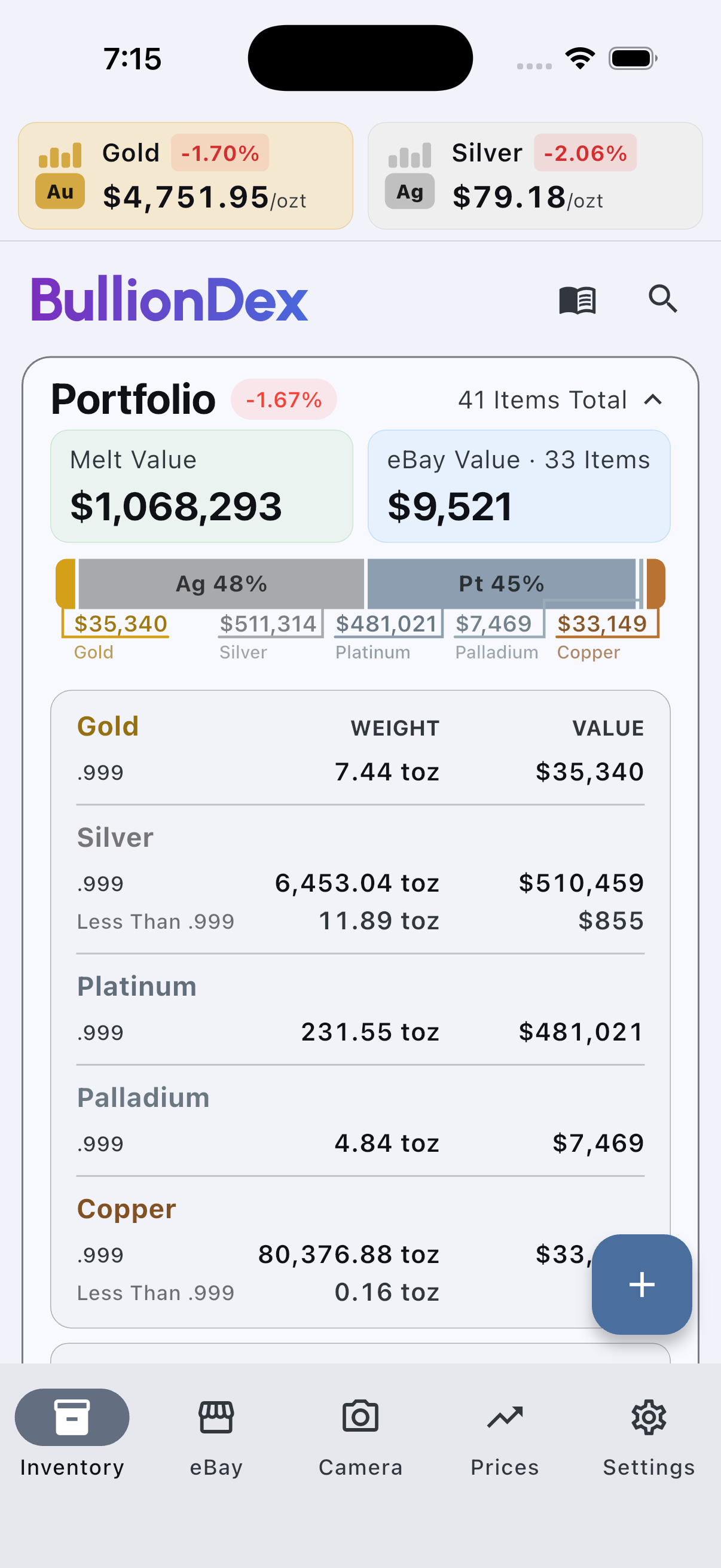Tap the Gold section heading
The height and width of the screenshot is (1568, 721).
point(108,726)
